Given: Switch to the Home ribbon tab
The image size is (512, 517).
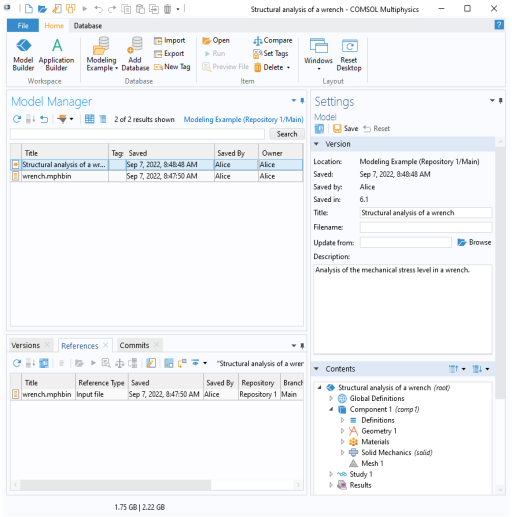Looking at the screenshot, I should (x=54, y=26).
